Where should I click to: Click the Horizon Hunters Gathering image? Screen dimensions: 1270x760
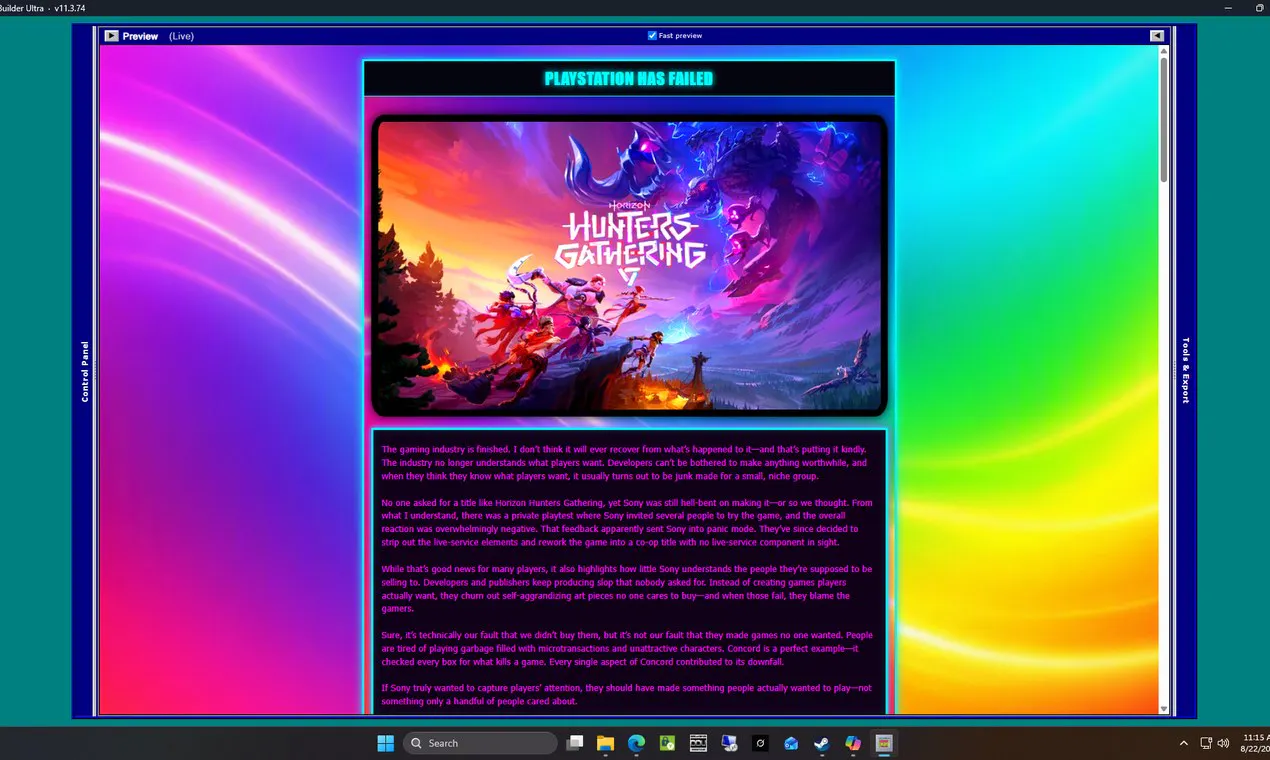629,266
